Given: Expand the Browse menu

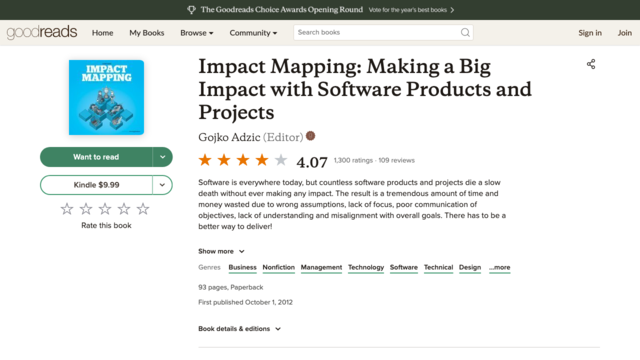Looking at the screenshot, I should (197, 33).
